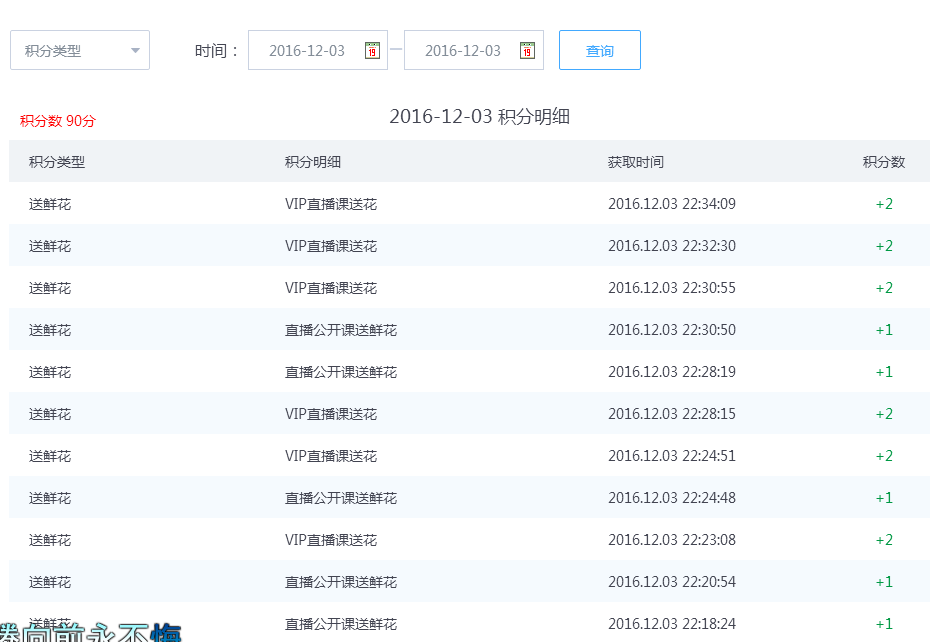Click the 查询 button

click(x=599, y=50)
